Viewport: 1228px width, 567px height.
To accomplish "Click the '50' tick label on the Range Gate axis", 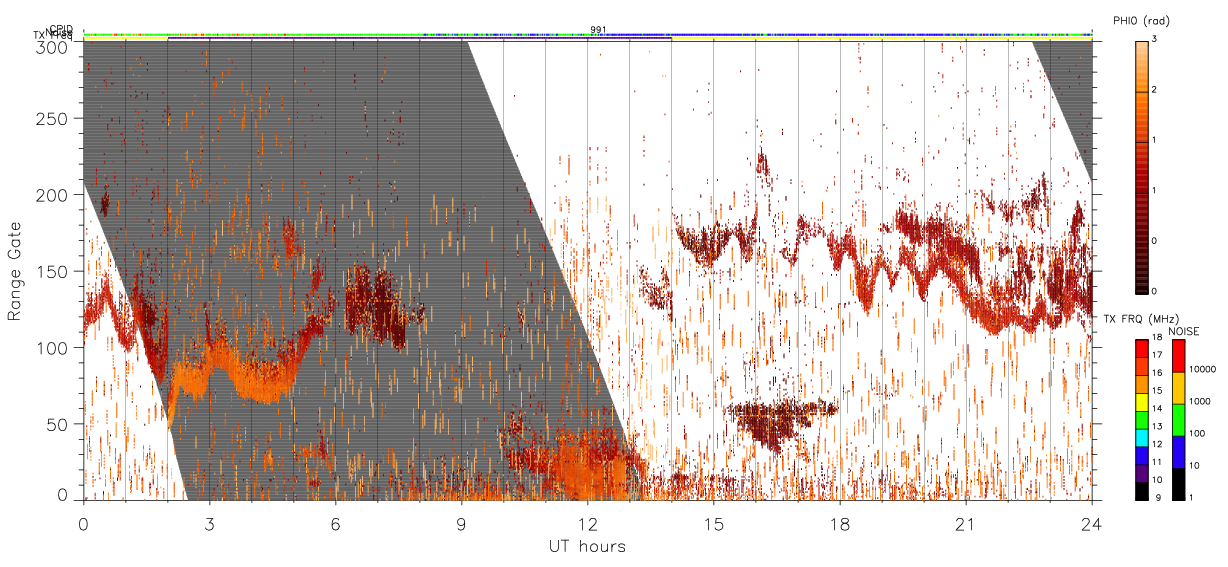I will click(x=56, y=424).
